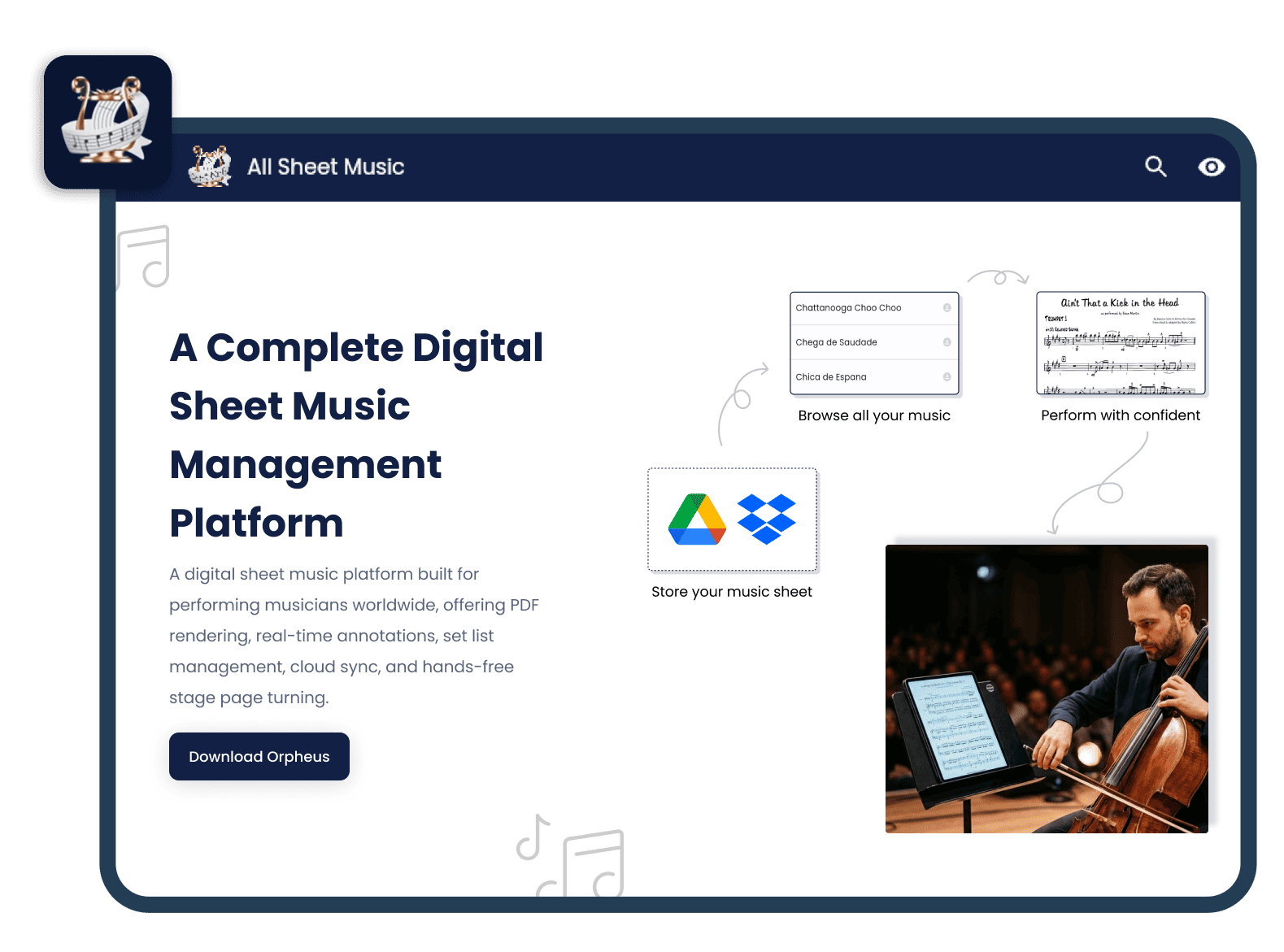Viewport: 1284px width, 952px height.
Task: Select the Chattanooga Choo Choo song entry
Action: coord(848,308)
